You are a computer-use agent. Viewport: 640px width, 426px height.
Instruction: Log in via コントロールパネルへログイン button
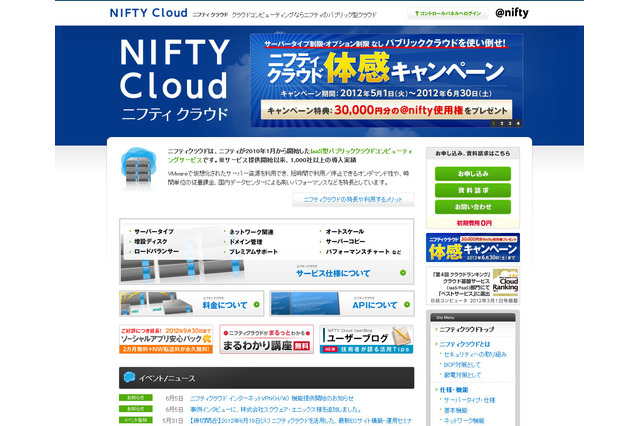(x=447, y=13)
